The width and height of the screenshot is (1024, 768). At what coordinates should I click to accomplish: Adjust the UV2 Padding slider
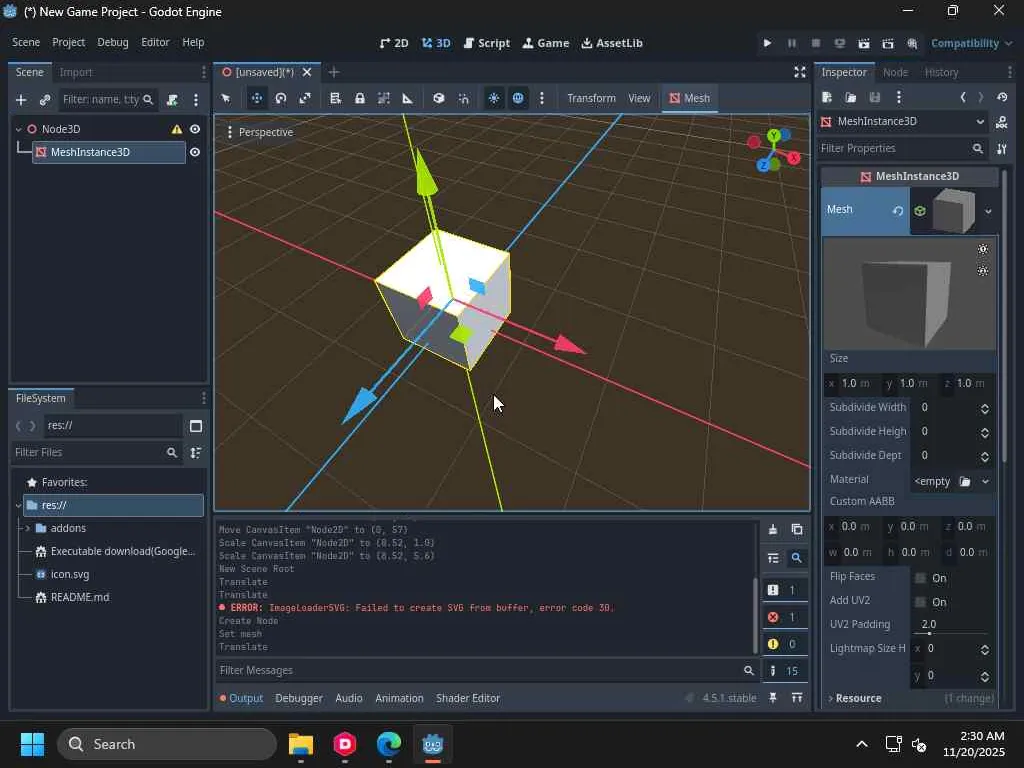(x=930, y=633)
